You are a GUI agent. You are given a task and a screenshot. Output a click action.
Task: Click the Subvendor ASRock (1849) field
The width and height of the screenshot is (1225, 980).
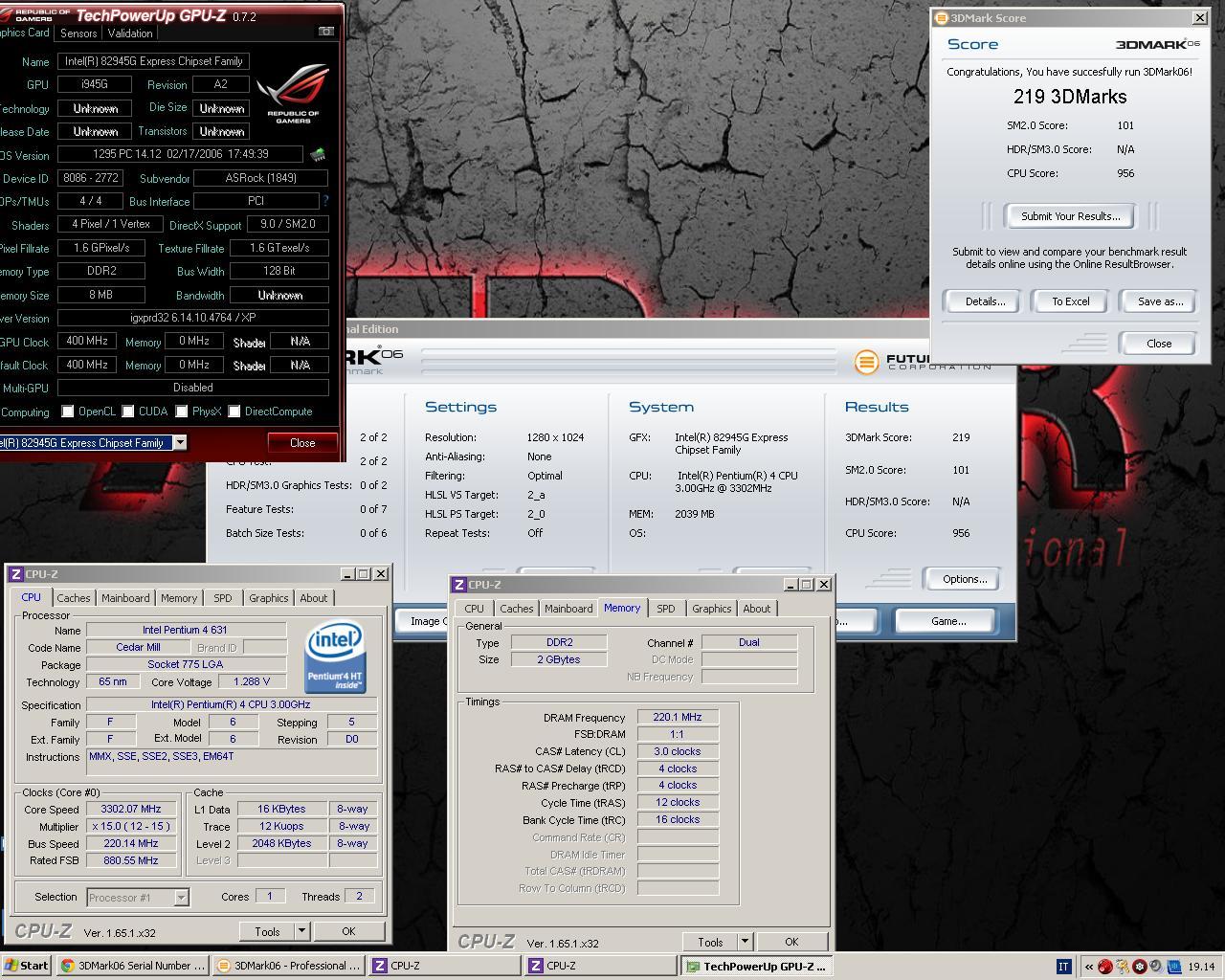(261, 178)
